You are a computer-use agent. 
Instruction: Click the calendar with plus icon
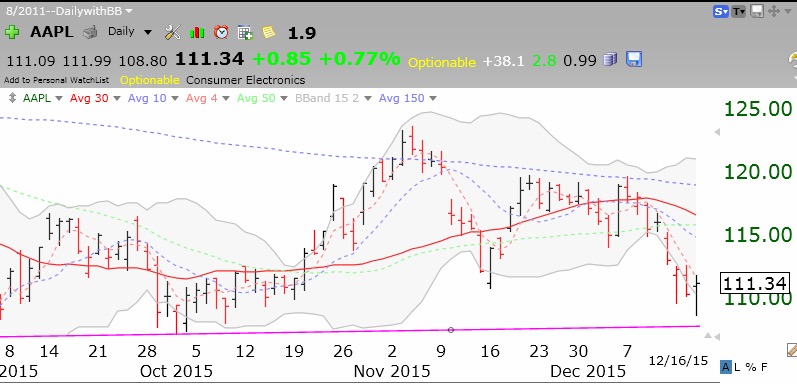tap(245, 33)
